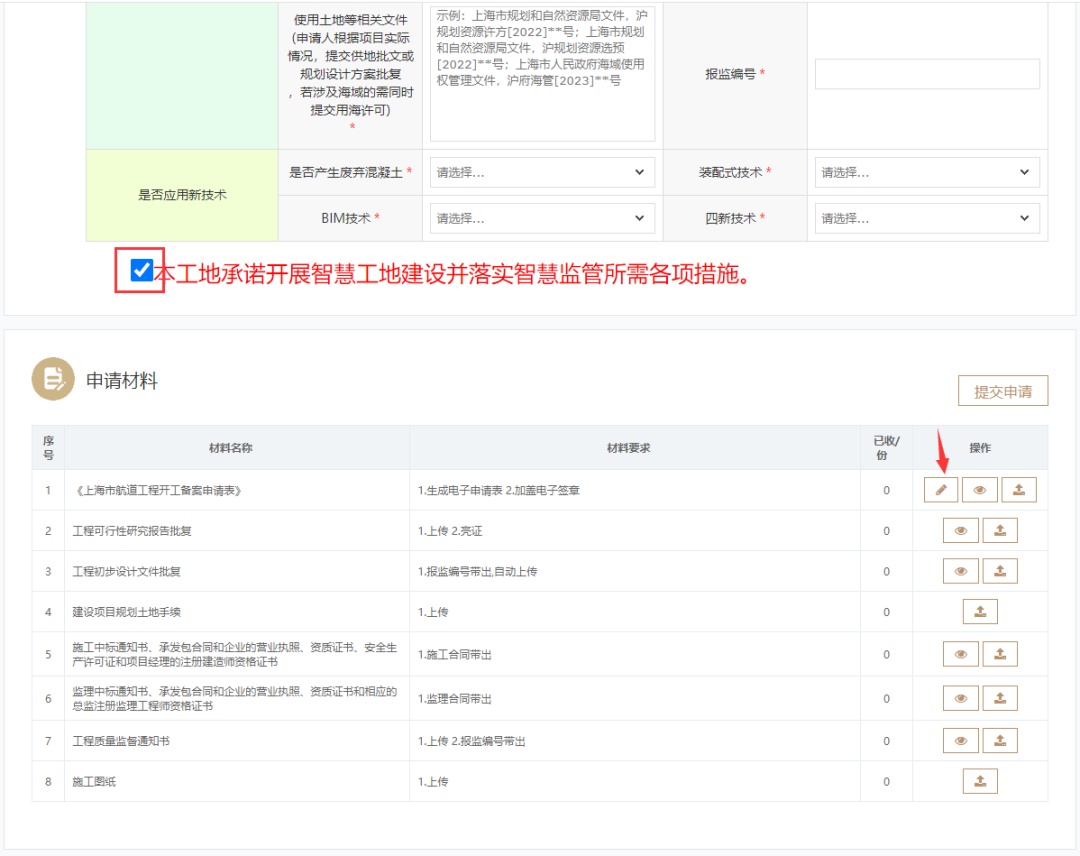Screen dimensions: 1080x856
Task: Open the BIM技术 selection dropdown
Action: [x=542, y=218]
